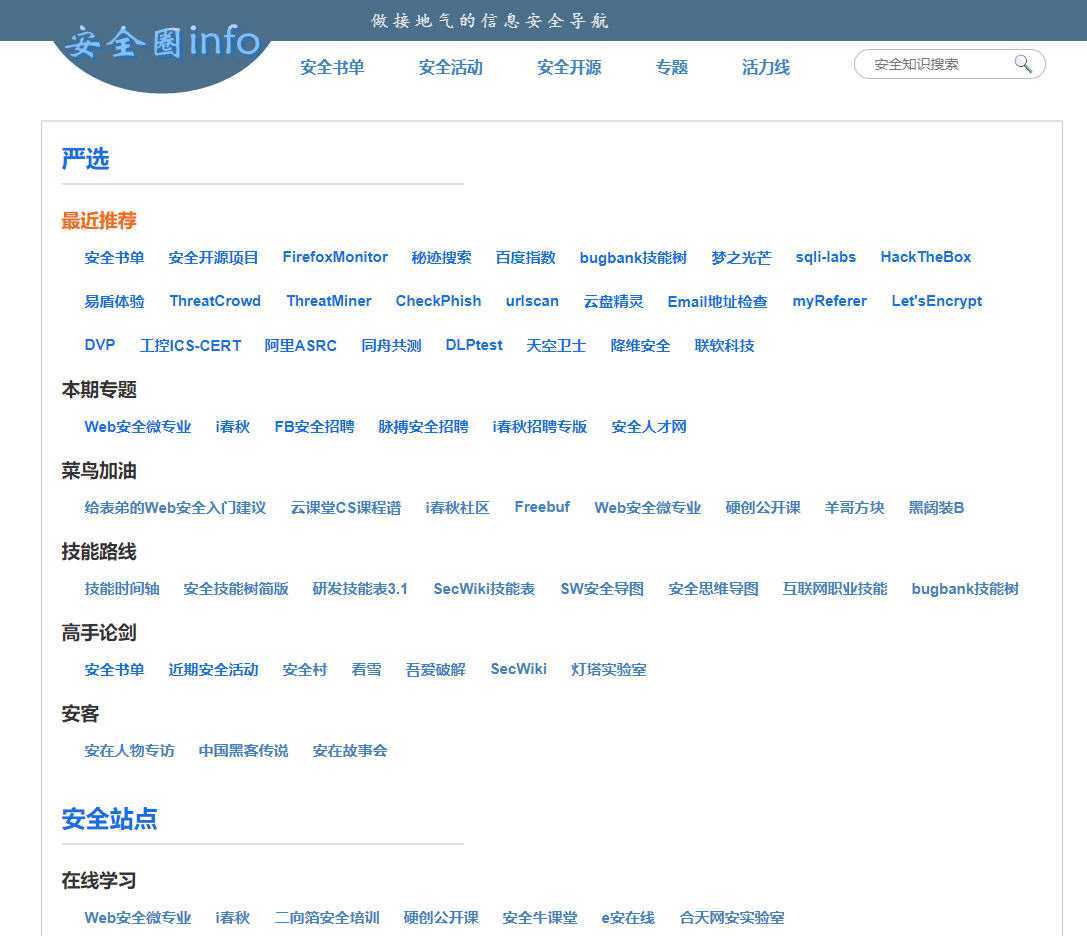Open bugbank技能树 under 最近推荐
Image resolution: width=1087 pixels, height=936 pixels.
coord(633,257)
